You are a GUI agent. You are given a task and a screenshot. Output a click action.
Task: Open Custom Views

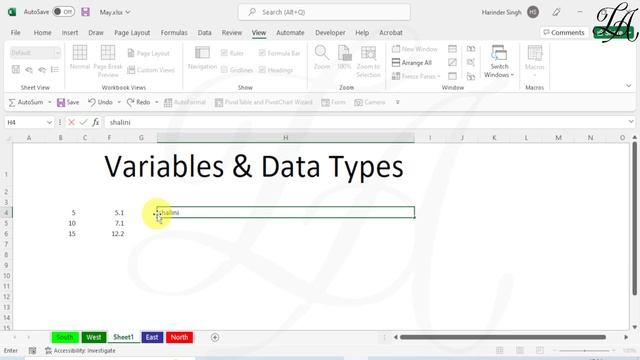coord(151,70)
